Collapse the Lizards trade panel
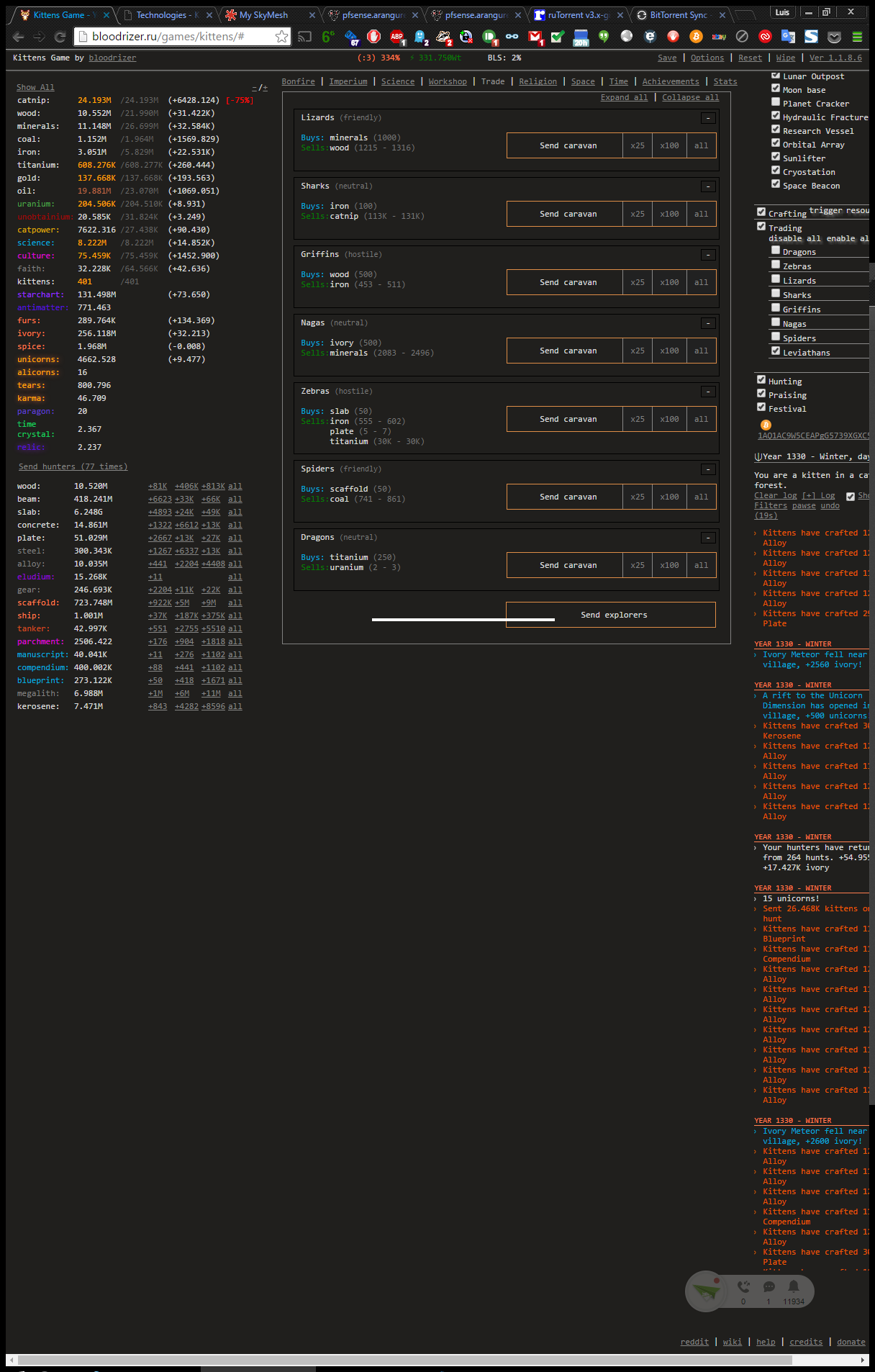The image size is (875, 1372). click(708, 118)
